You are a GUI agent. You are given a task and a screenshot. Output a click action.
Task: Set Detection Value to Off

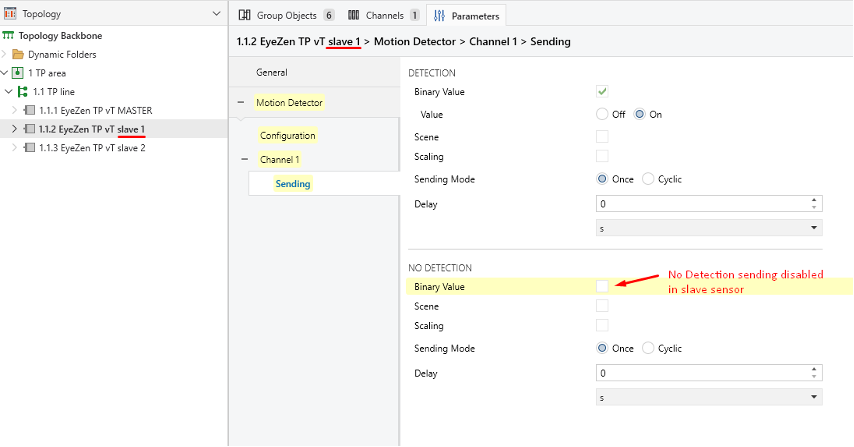point(602,114)
